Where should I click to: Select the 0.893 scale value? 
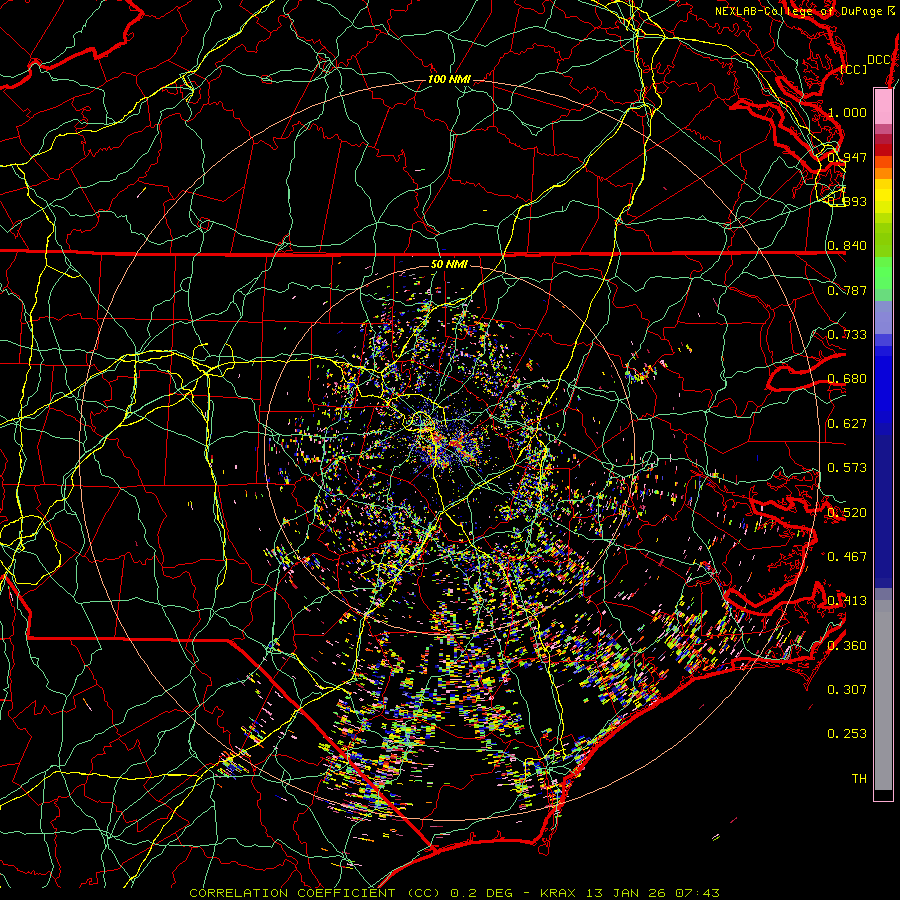pyautogui.click(x=847, y=201)
